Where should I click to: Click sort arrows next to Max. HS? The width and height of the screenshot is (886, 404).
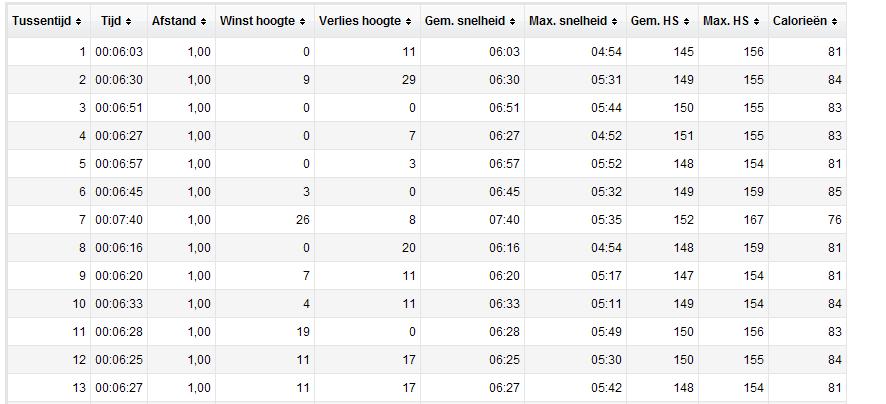click(x=757, y=21)
